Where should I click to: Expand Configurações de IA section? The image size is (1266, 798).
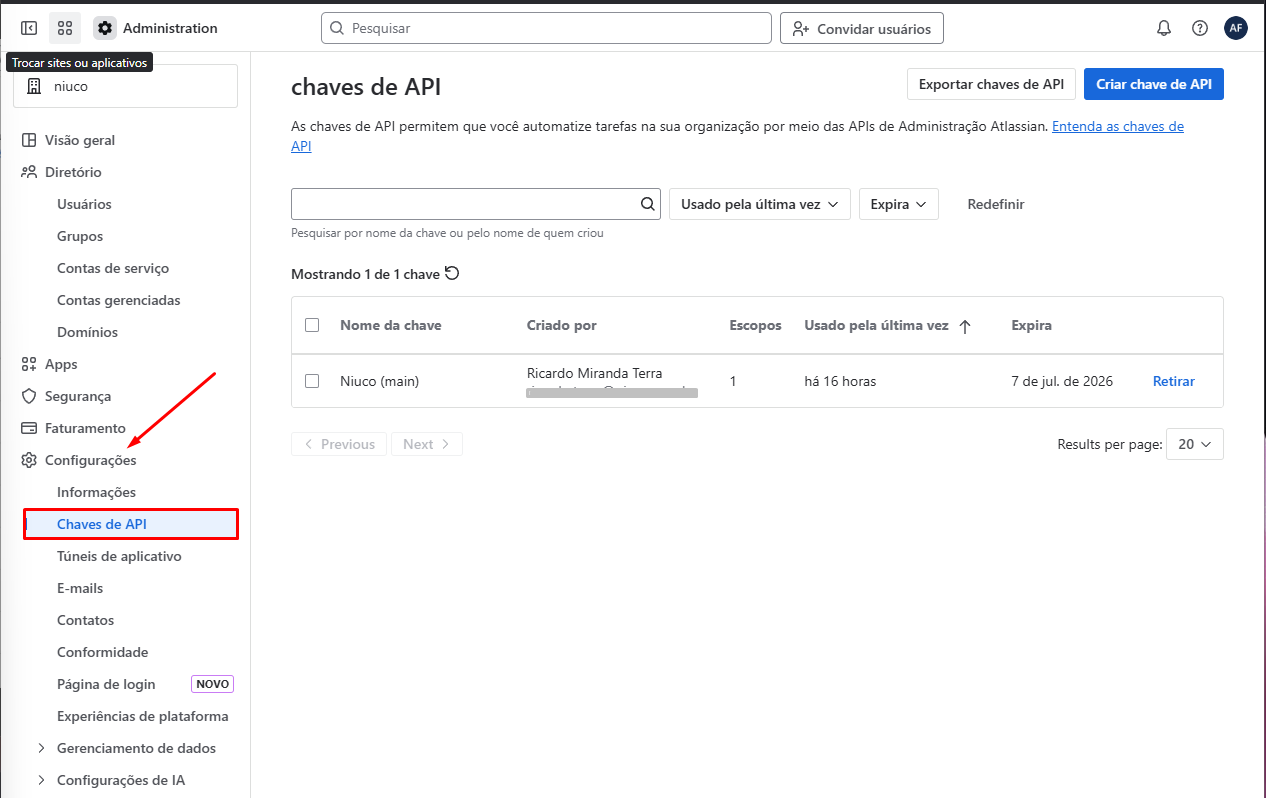tap(41, 780)
